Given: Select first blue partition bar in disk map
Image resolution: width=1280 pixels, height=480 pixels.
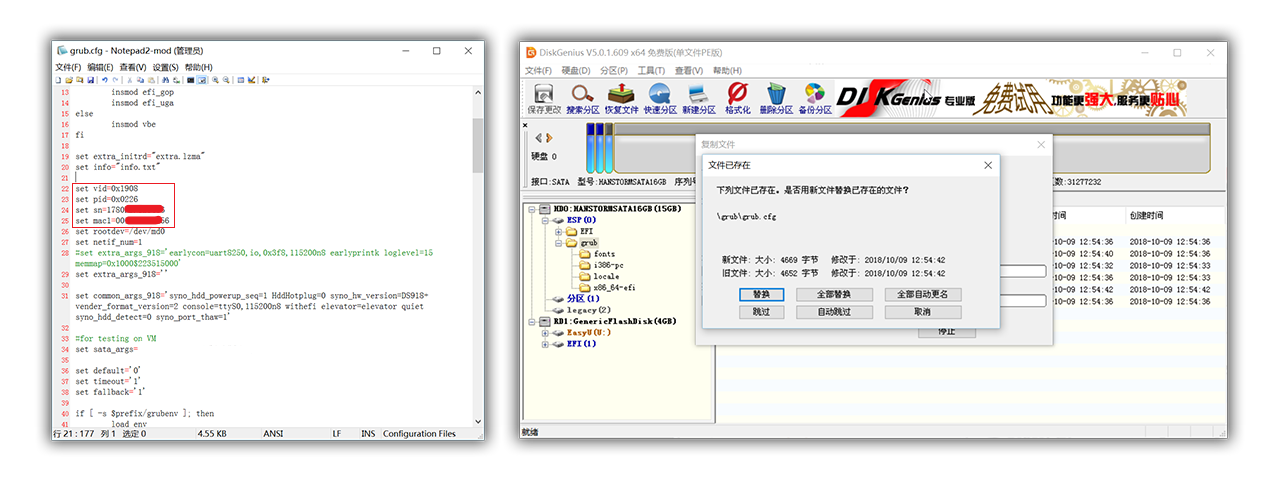Looking at the screenshot, I should (x=590, y=148).
